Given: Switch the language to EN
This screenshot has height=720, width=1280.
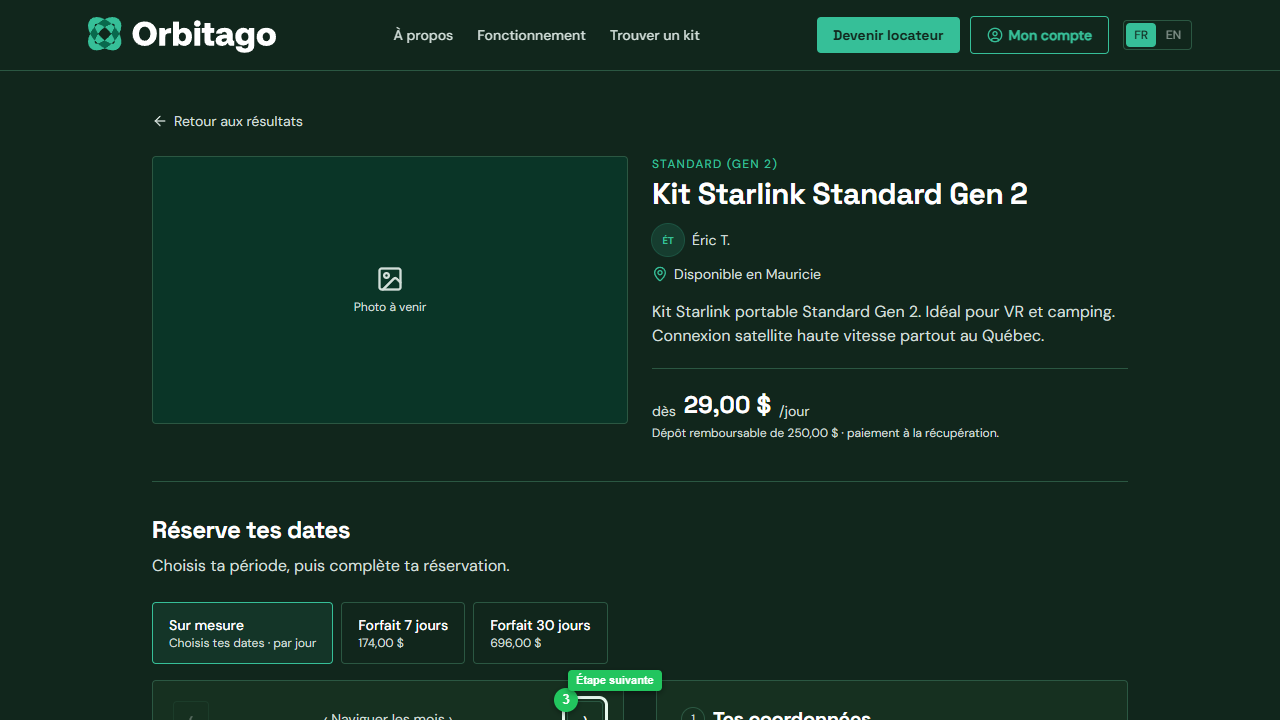Looking at the screenshot, I should click(x=1173, y=35).
